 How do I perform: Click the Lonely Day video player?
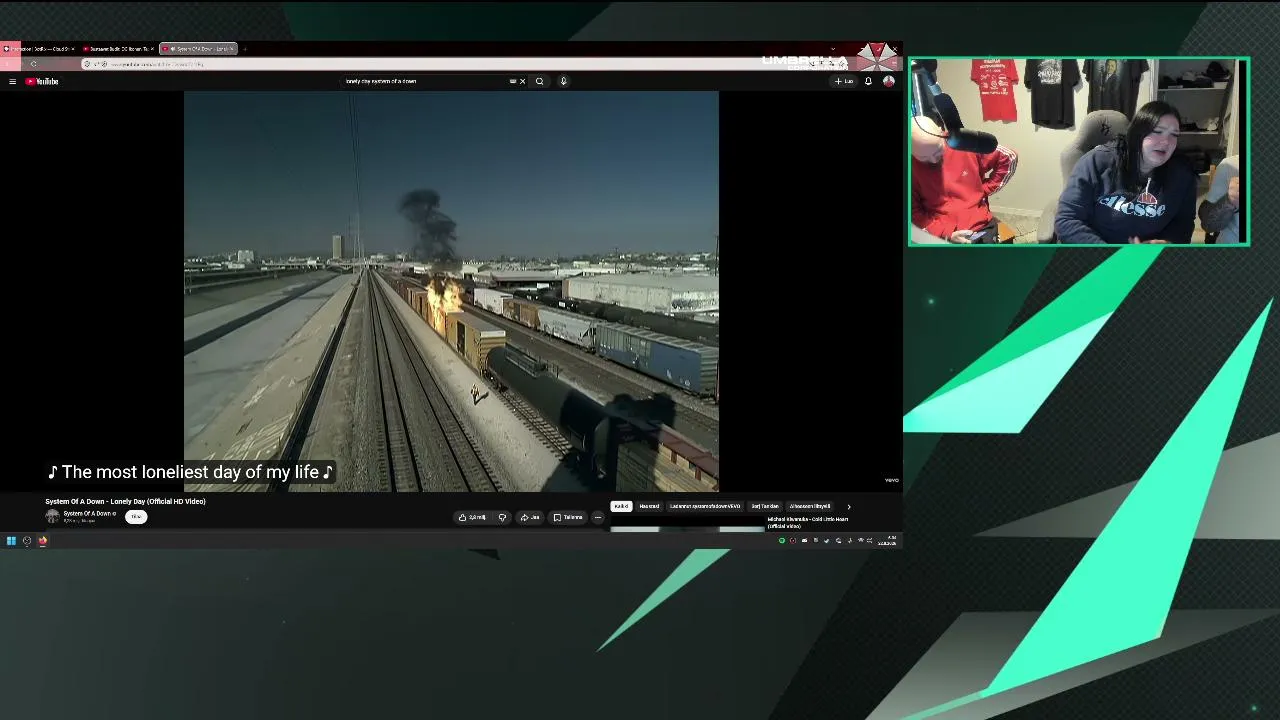pyautogui.click(x=451, y=291)
